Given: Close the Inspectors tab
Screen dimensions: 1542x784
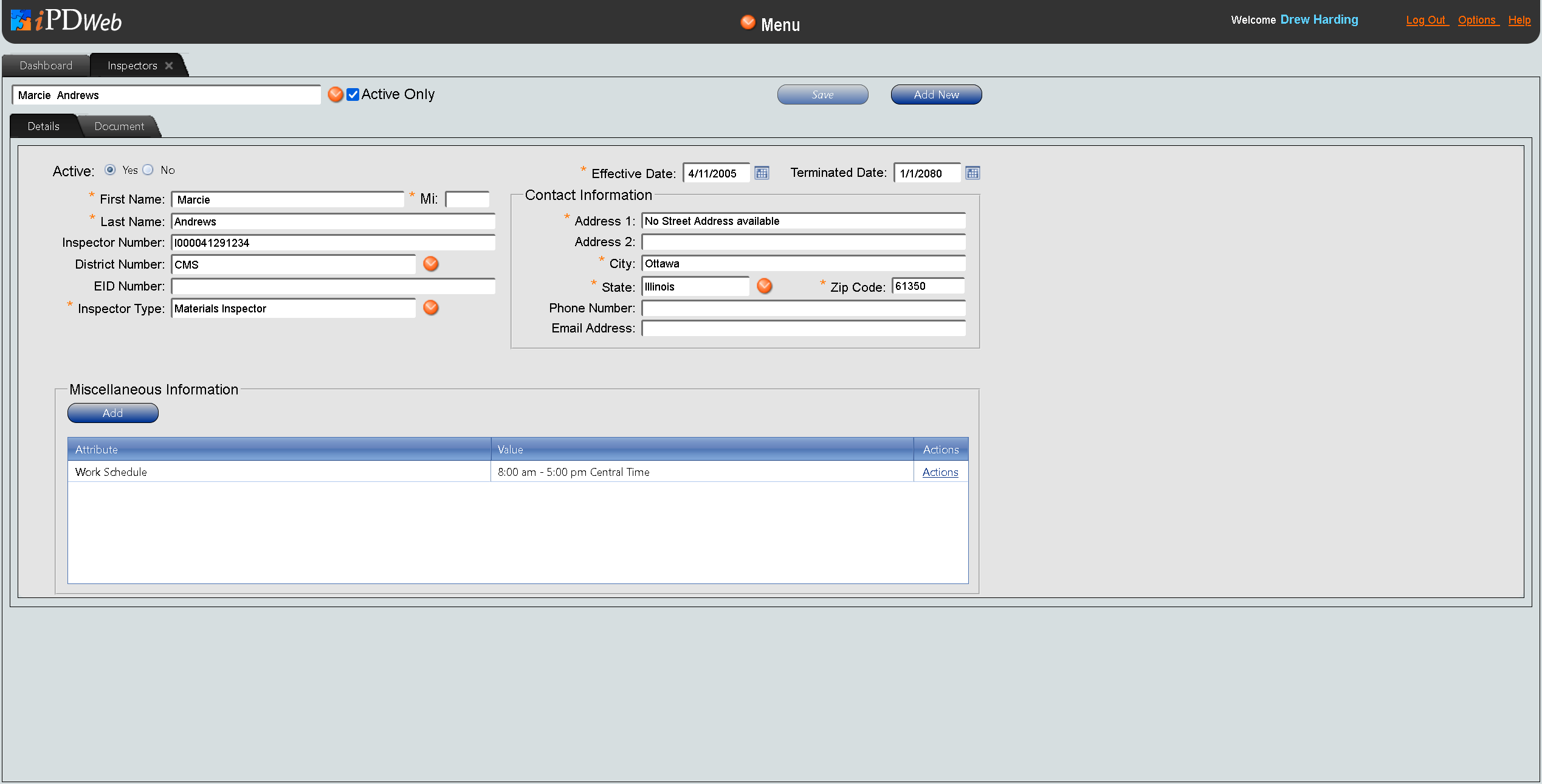Looking at the screenshot, I should point(169,66).
